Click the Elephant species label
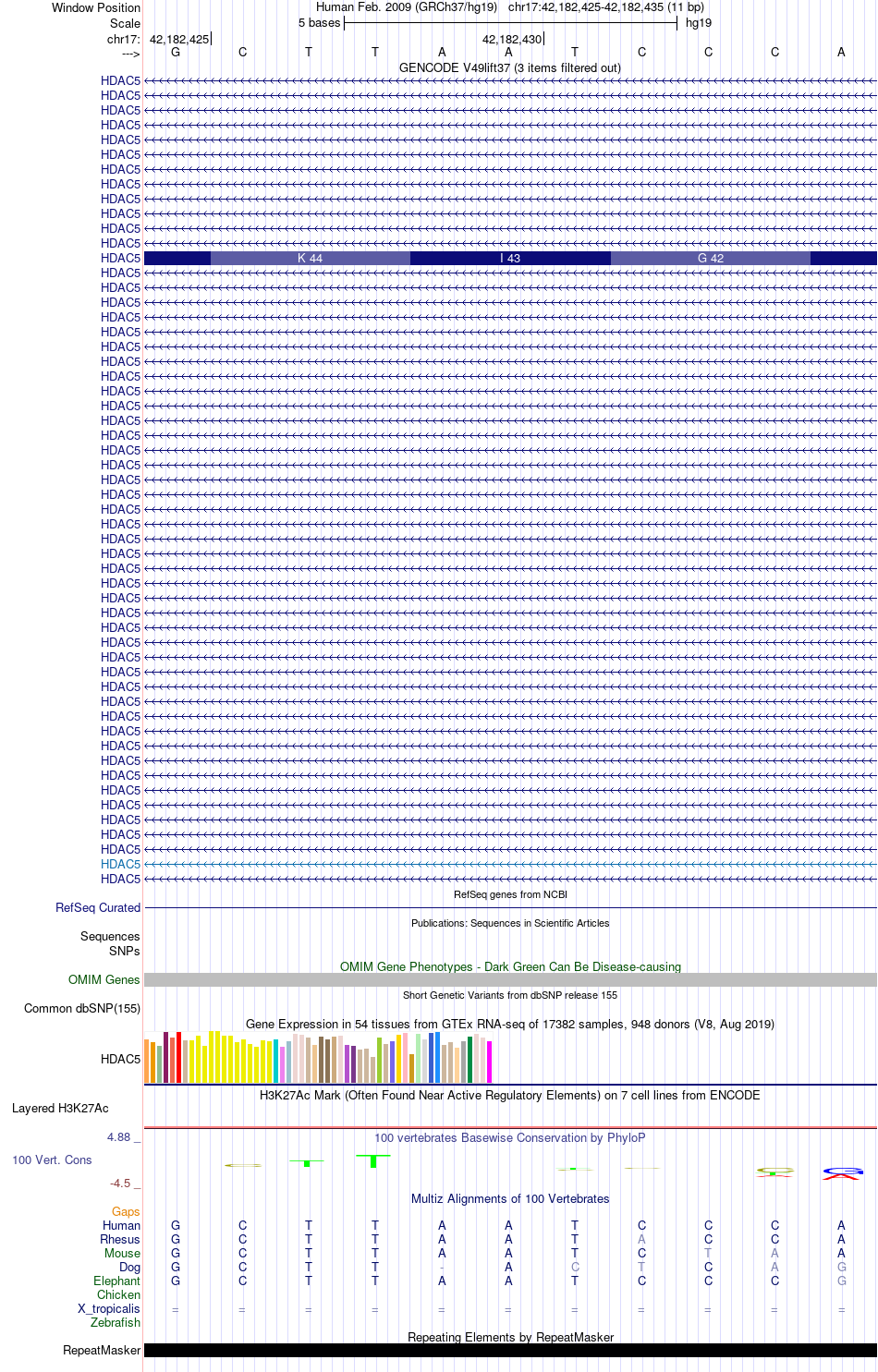The height and width of the screenshot is (1372, 878). pyautogui.click(x=116, y=1281)
